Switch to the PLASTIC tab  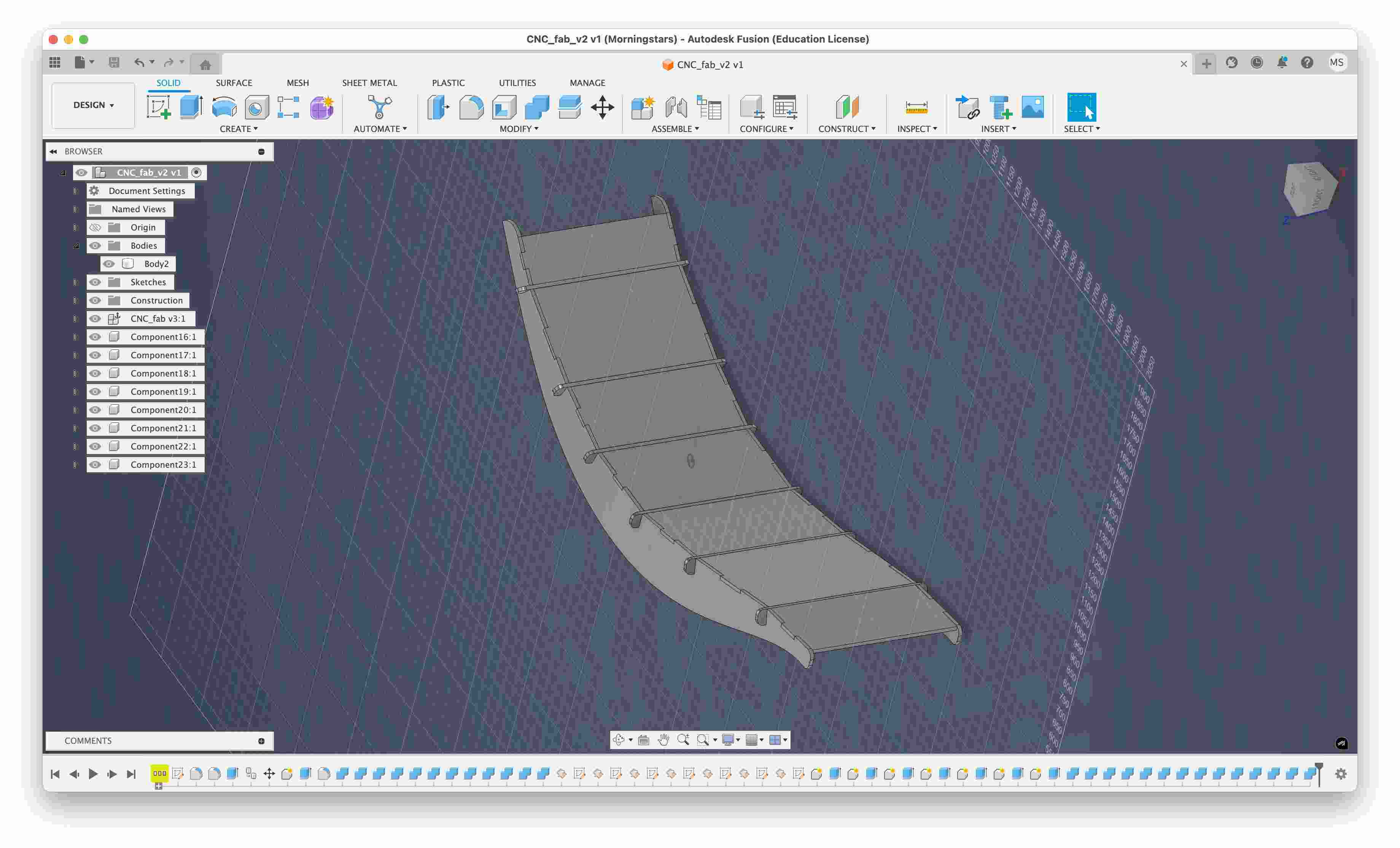coord(448,83)
